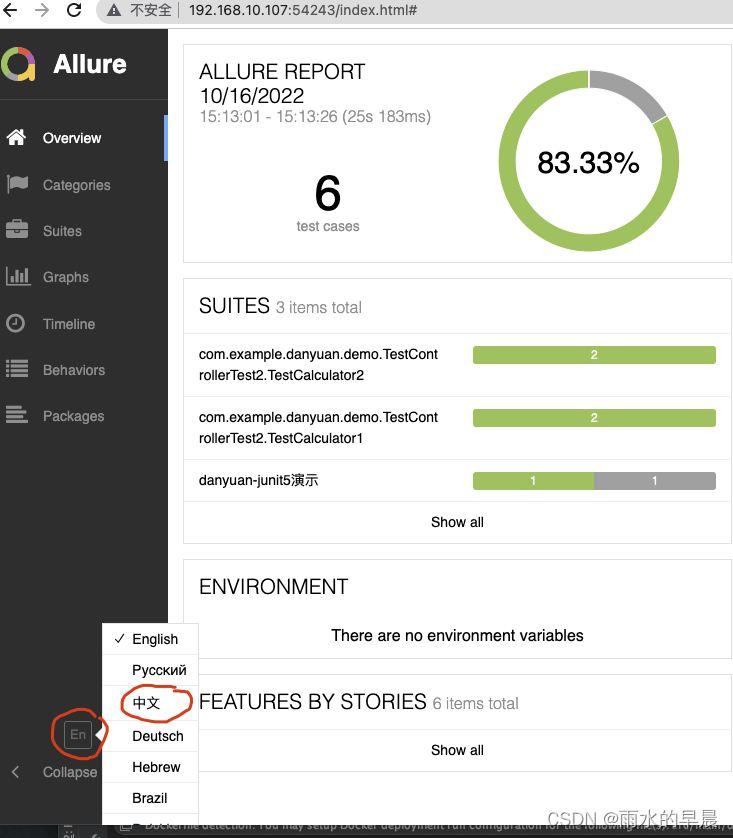Reload the page with refresh icon
The image size is (733, 838).
click(x=74, y=10)
